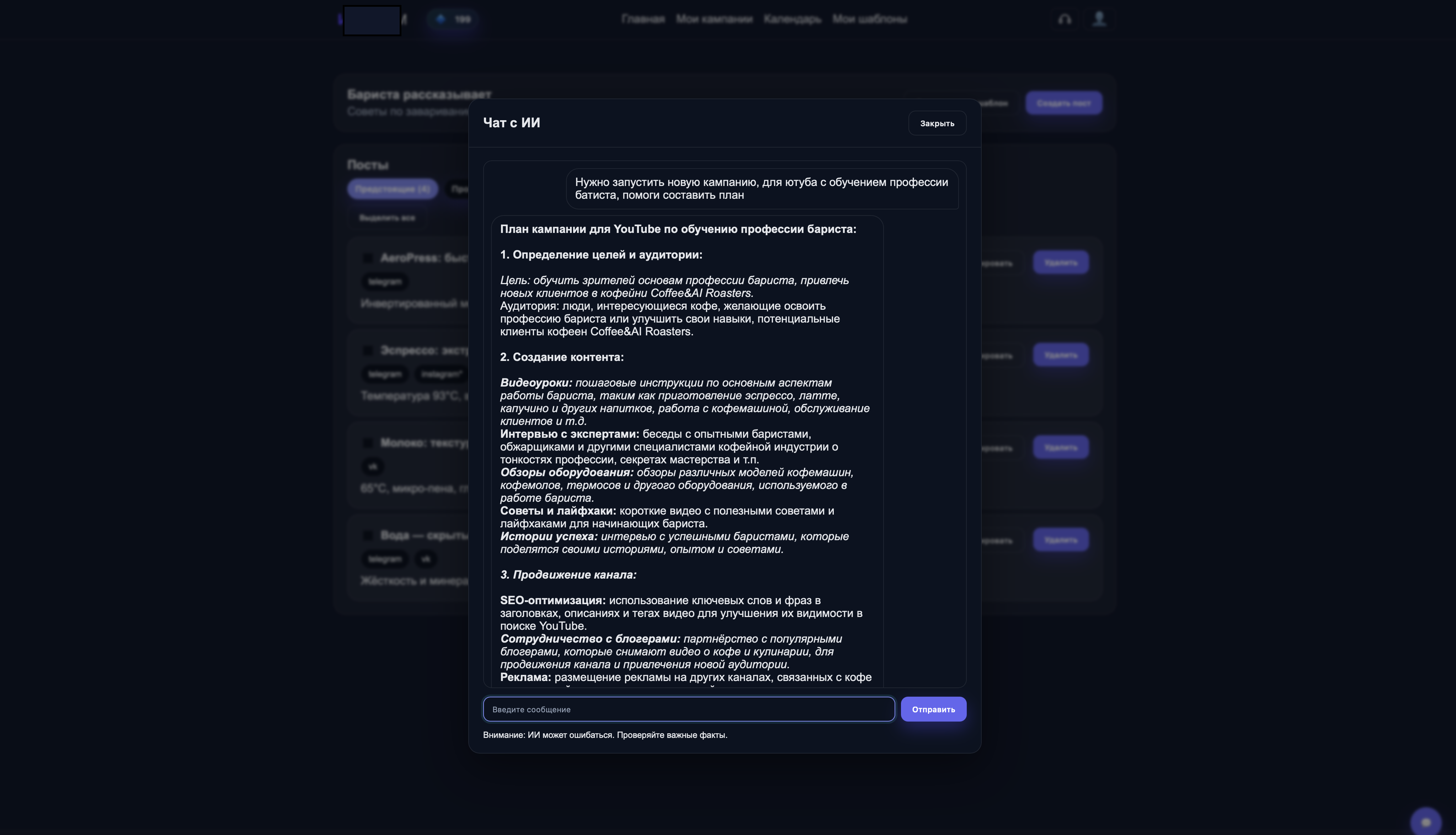Tick the checkbox beside Вода post

tap(368, 535)
